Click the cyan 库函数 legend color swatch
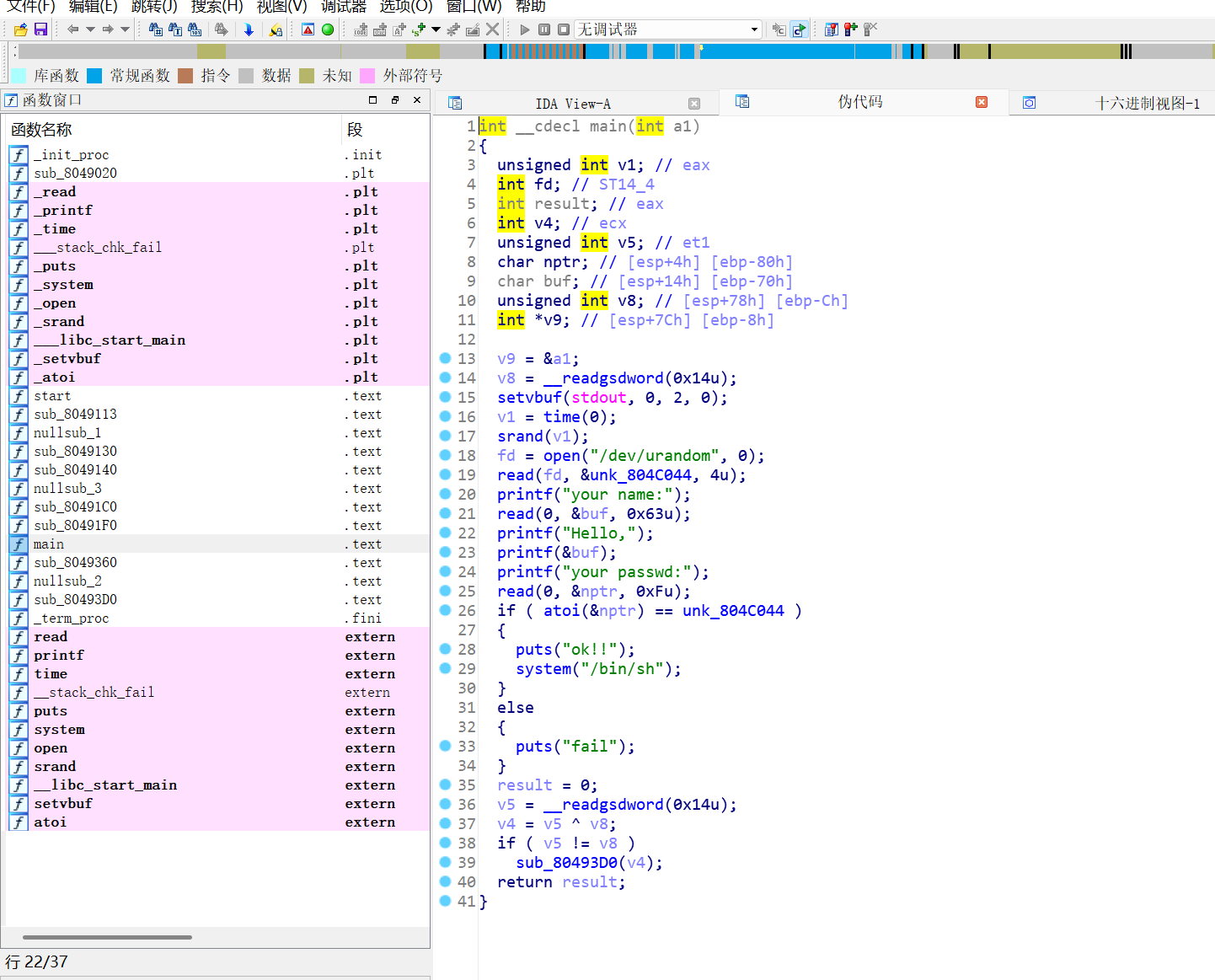 click(x=19, y=76)
